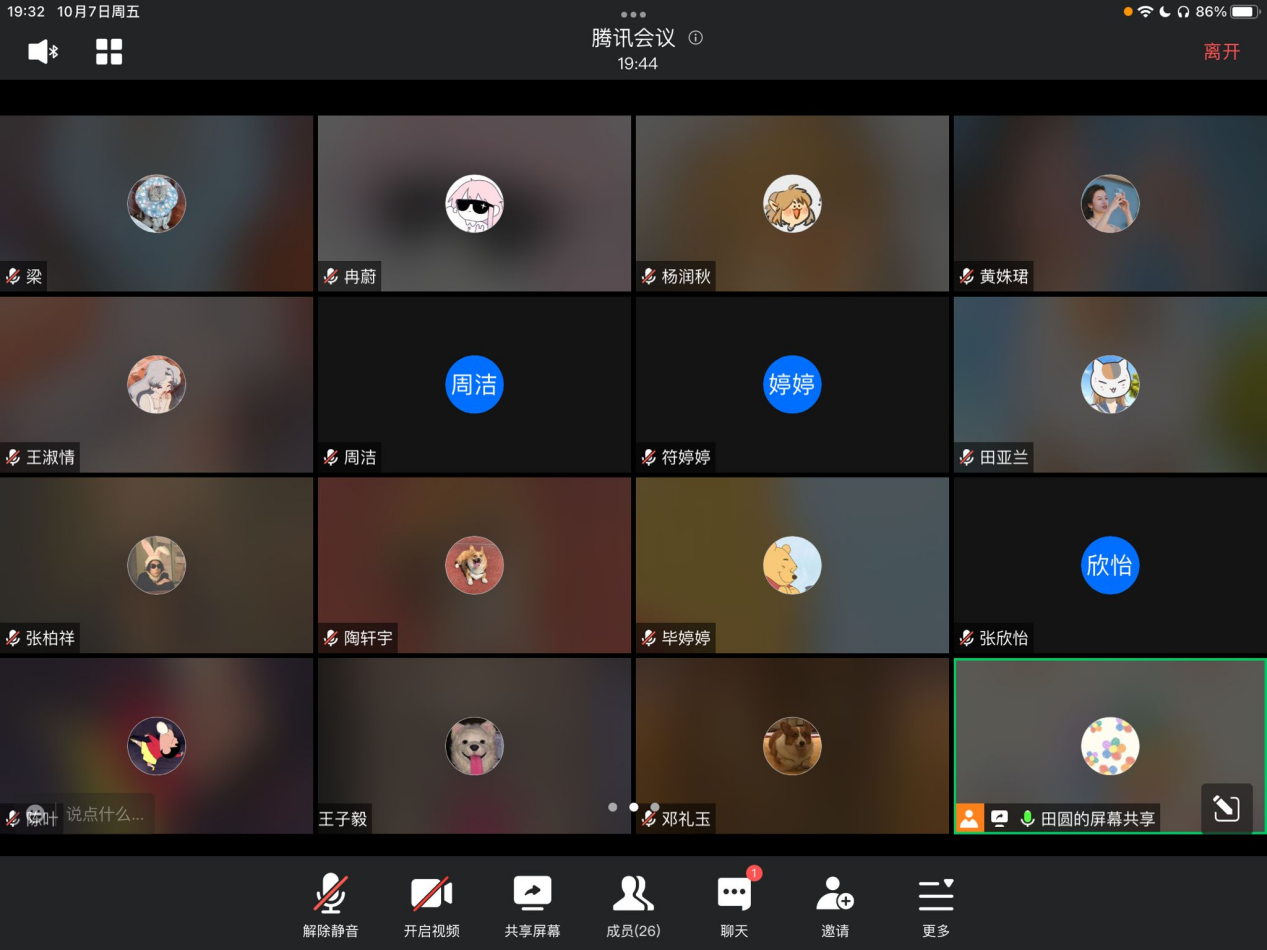Tap 冉蔚 sunglasses avatar tile

(474, 204)
